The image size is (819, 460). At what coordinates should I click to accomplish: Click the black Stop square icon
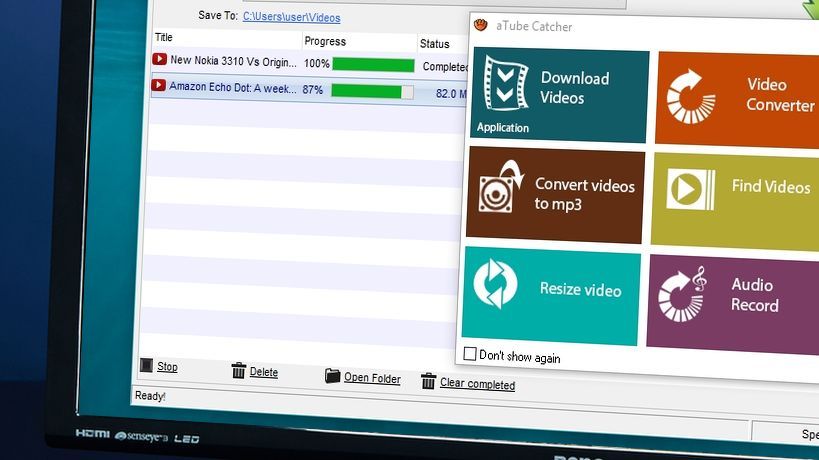pos(146,365)
